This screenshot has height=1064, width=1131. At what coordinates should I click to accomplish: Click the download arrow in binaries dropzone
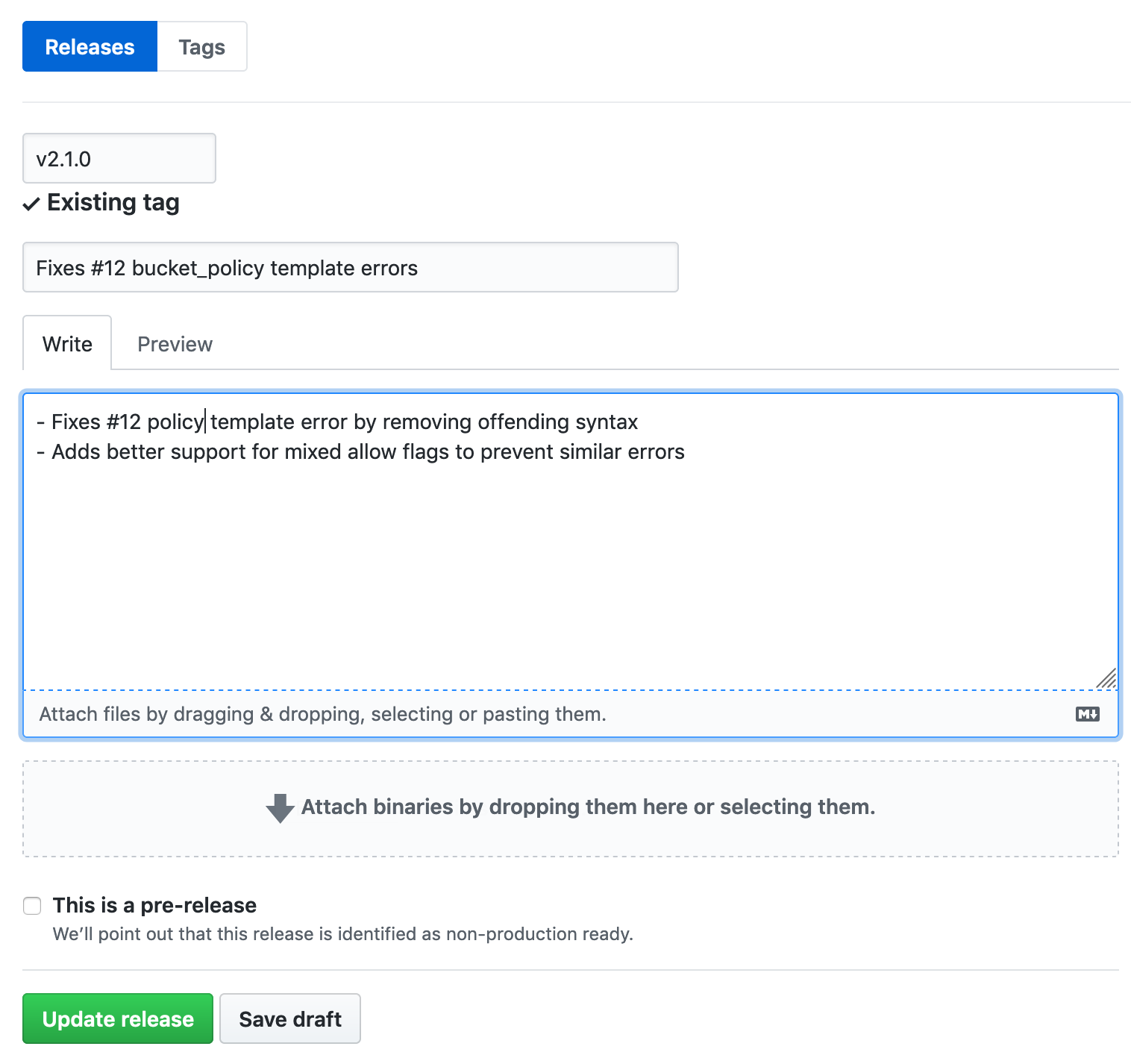coord(279,808)
